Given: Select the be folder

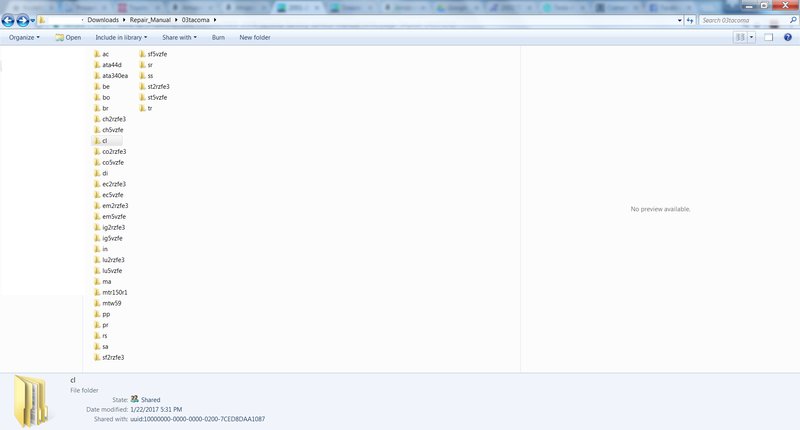Looking at the screenshot, I should (102, 87).
